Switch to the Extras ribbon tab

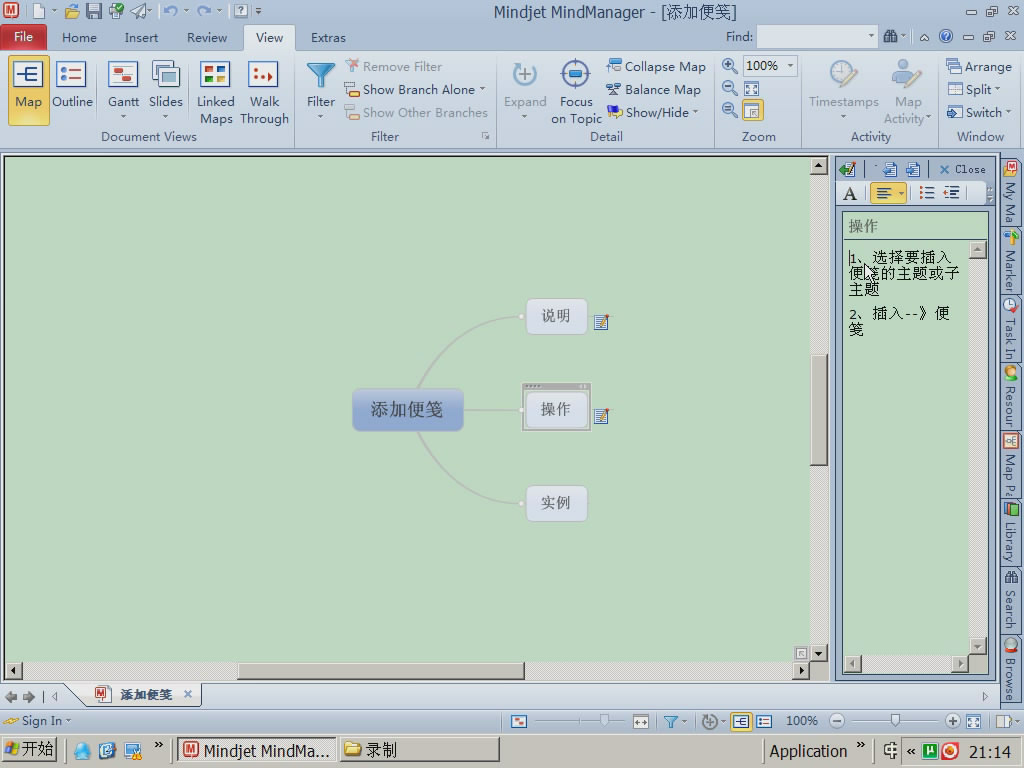(328, 38)
